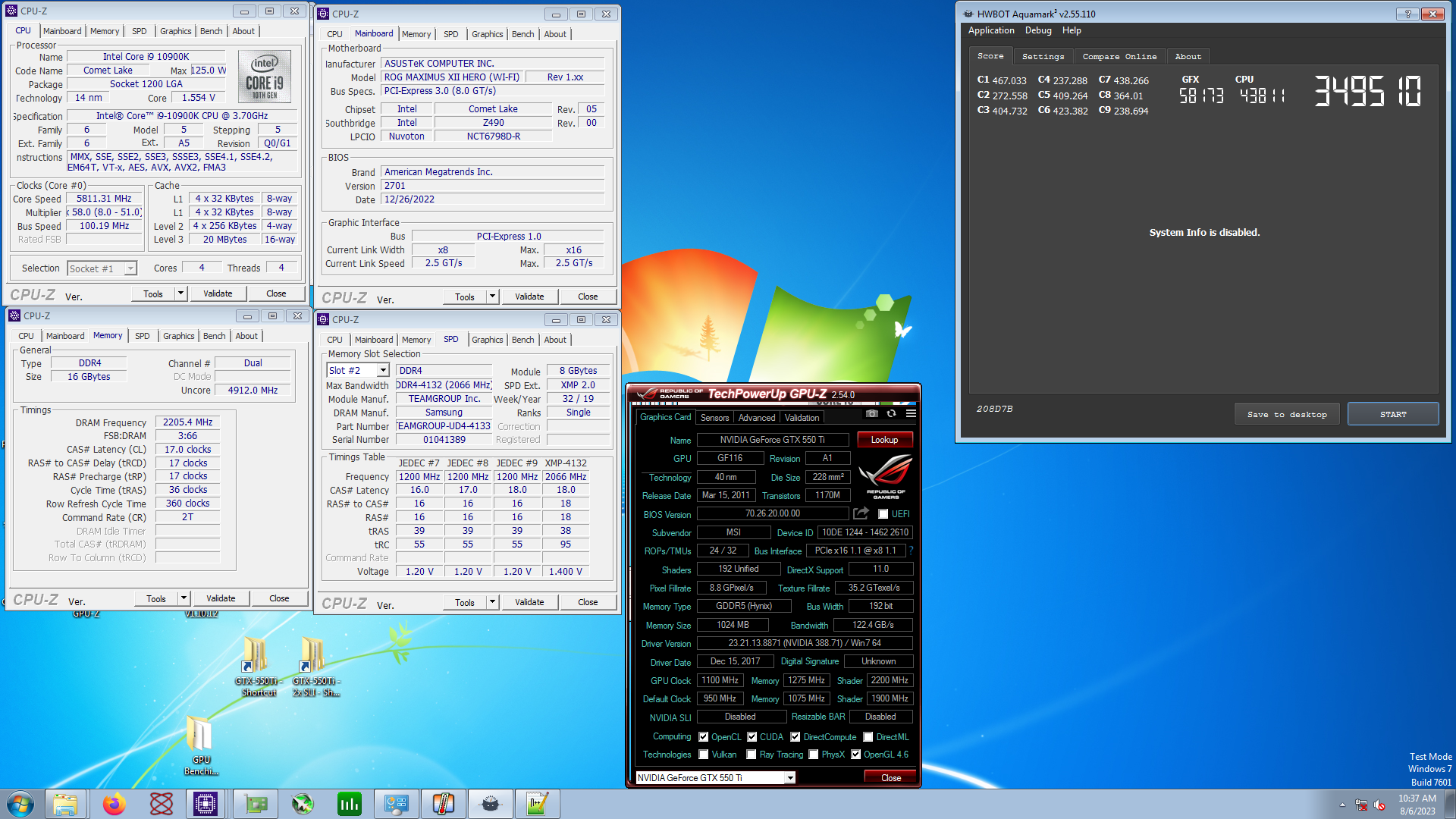Toggle the Vulkan checkbox

[704, 755]
